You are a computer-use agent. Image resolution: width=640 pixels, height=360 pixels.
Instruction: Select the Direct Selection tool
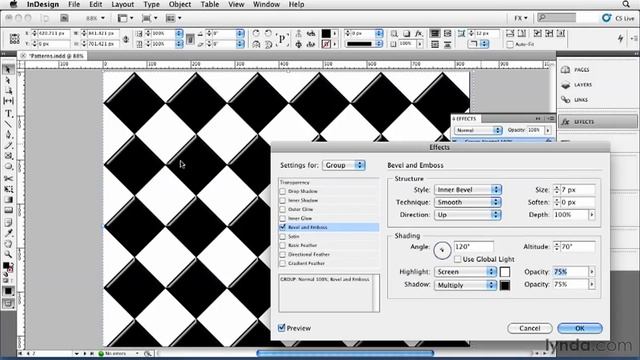point(8,80)
